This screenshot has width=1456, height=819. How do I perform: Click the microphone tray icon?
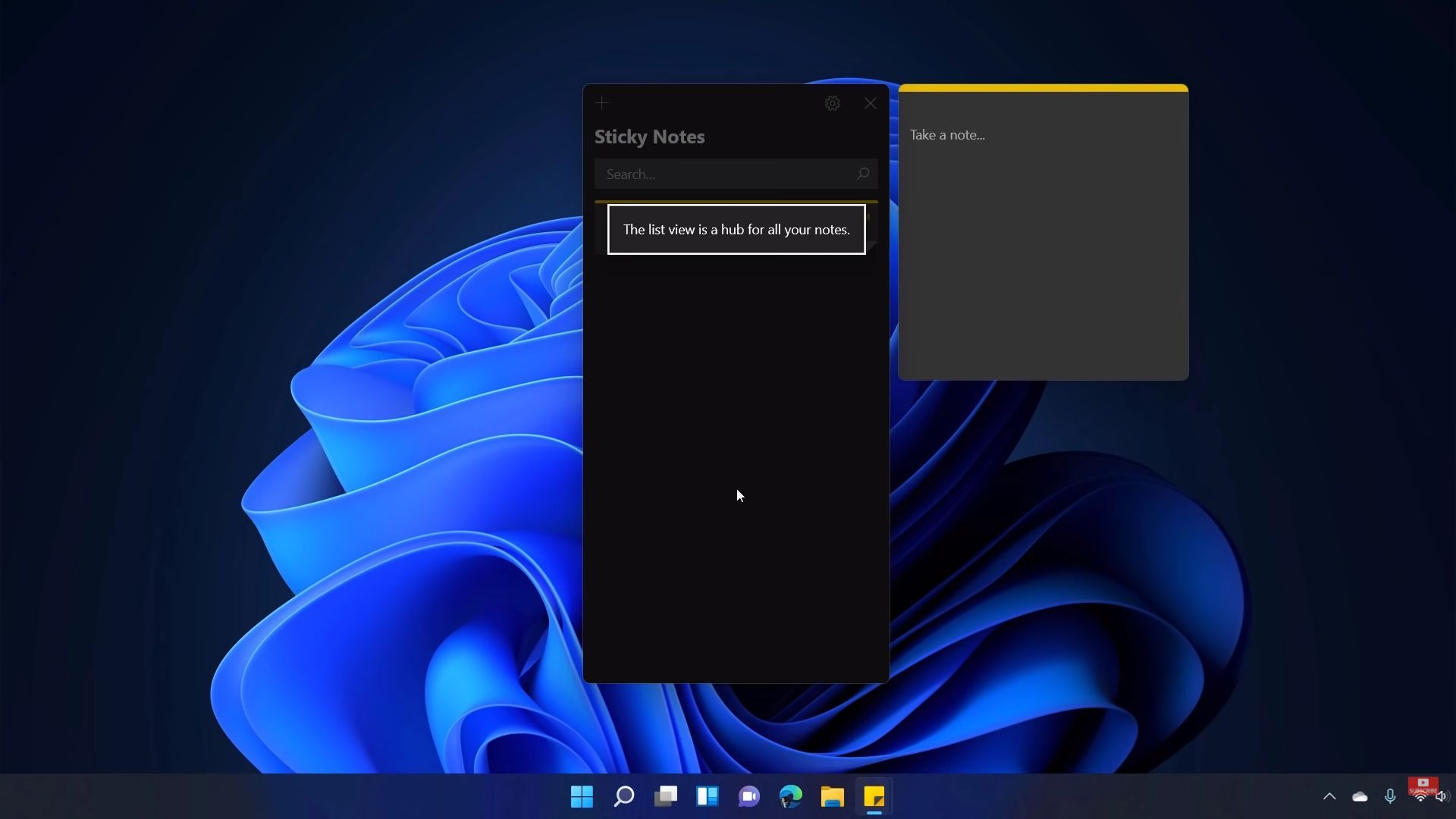click(1390, 796)
